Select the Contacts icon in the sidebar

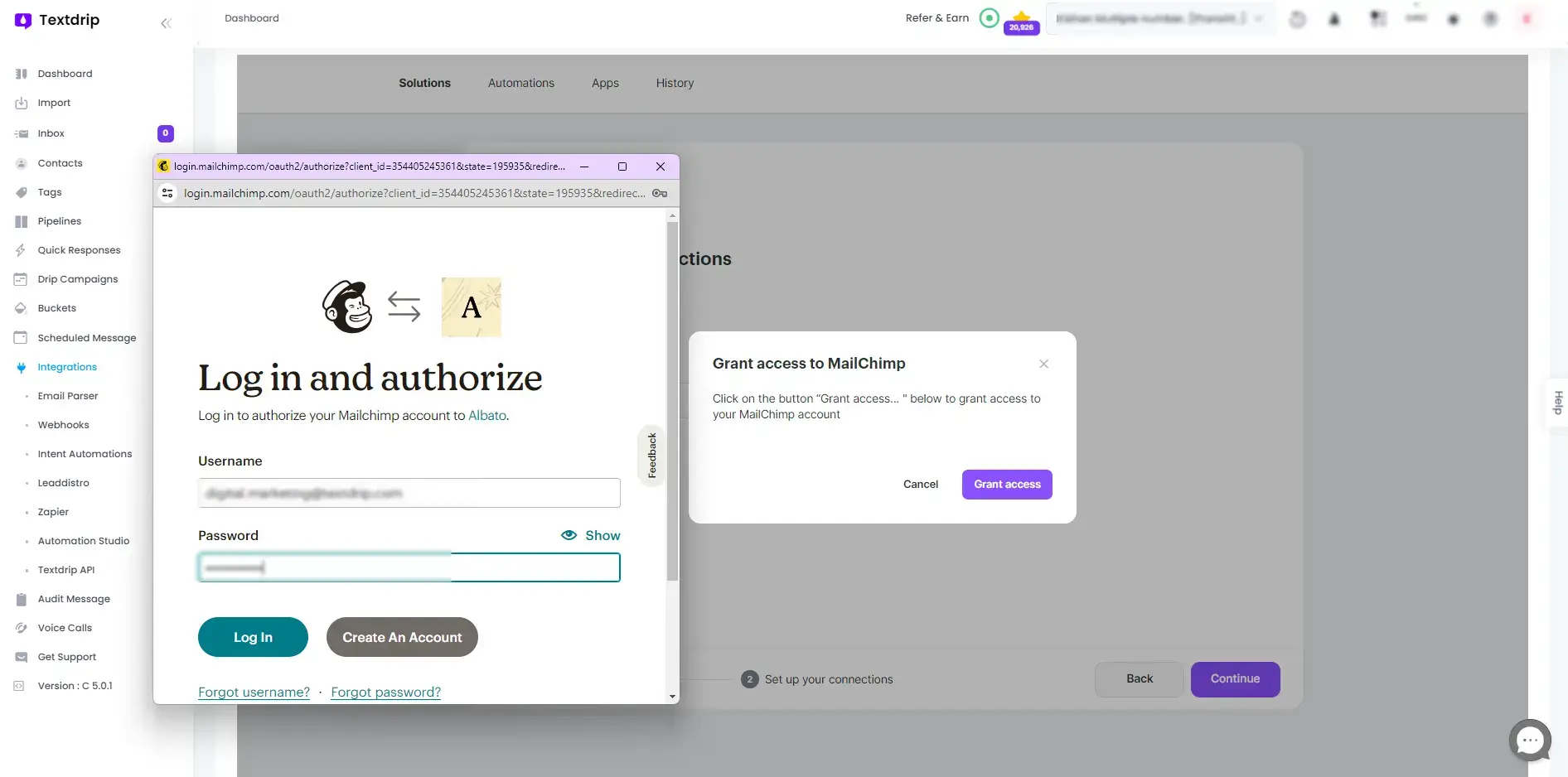21,162
